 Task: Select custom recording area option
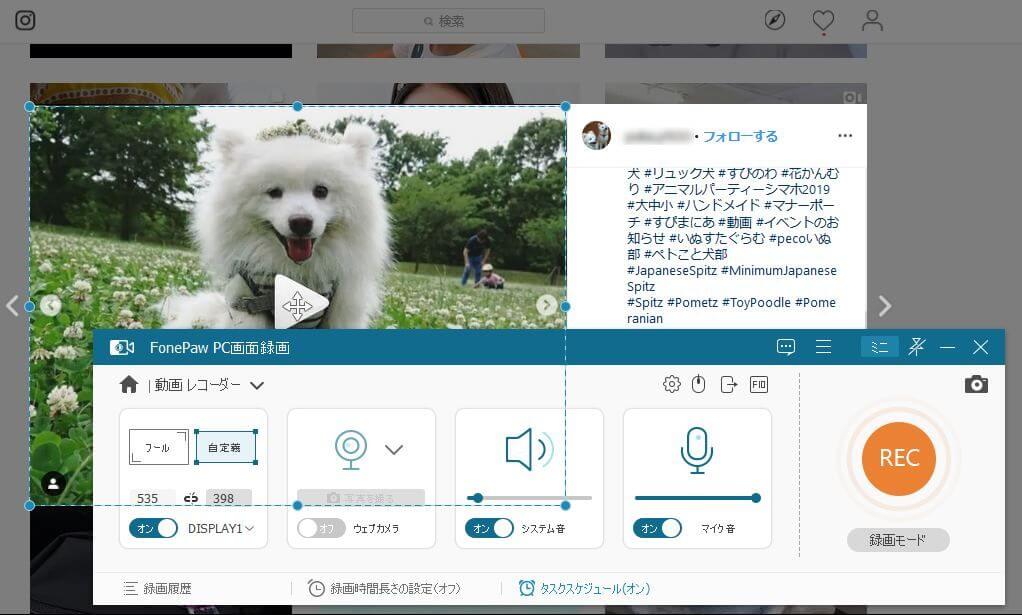coord(225,447)
